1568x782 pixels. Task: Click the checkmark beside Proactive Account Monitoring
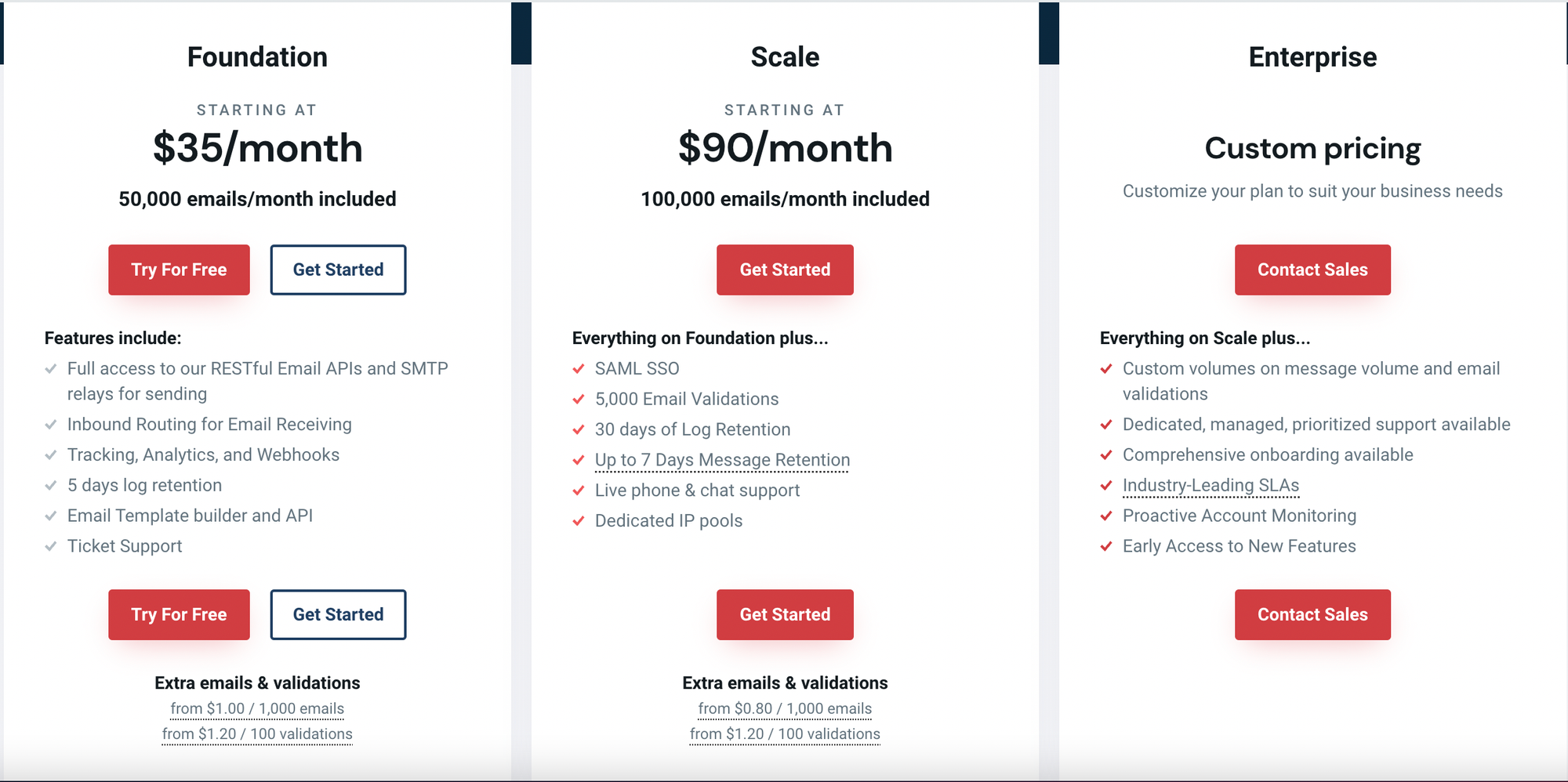click(1107, 516)
